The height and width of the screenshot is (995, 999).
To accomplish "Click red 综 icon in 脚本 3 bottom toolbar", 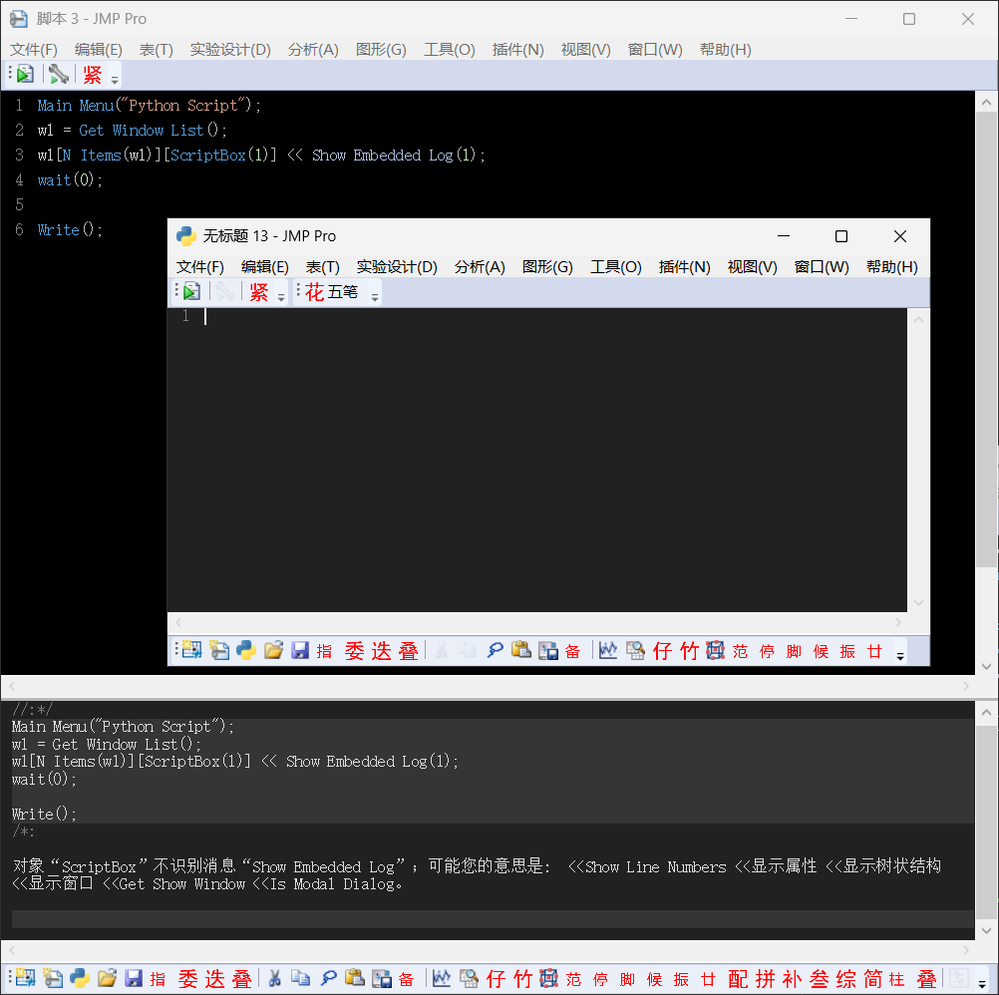I will [x=846, y=978].
